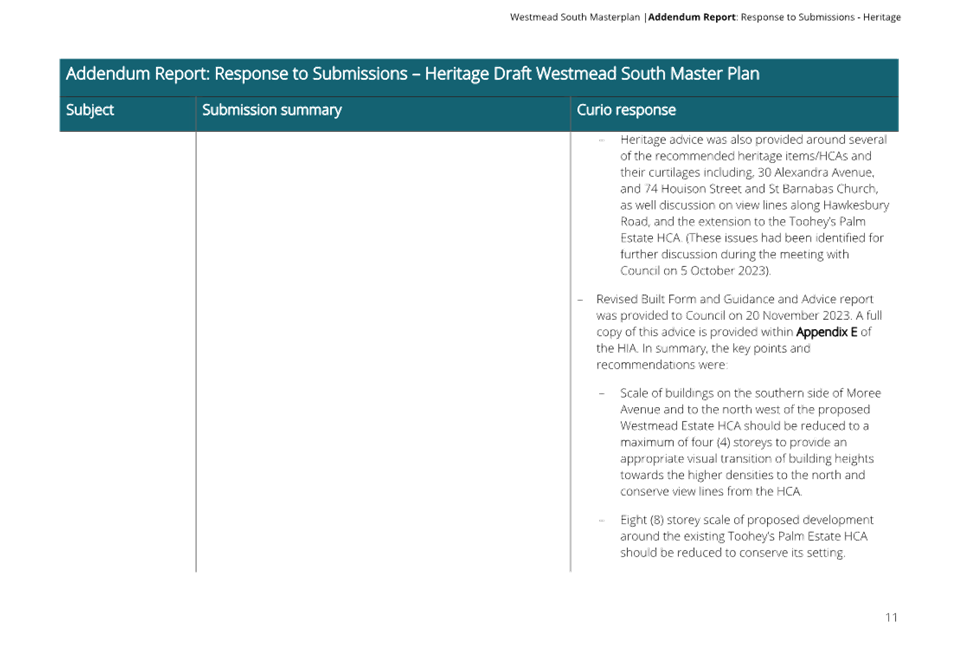957x661 pixels.
Task: Click 'Eight (8) storey scale' line
Action: click(747, 519)
